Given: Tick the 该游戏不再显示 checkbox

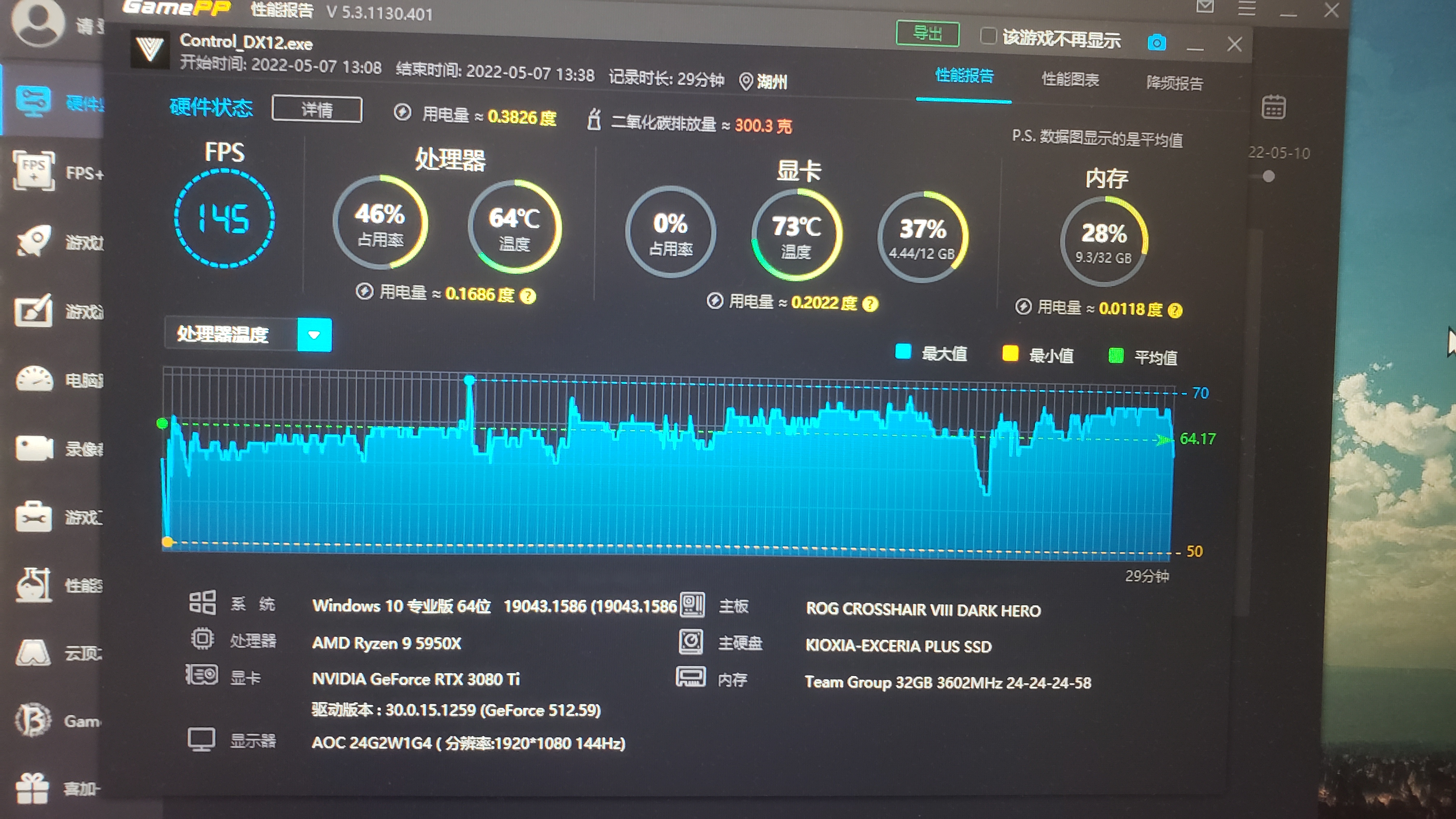Looking at the screenshot, I should [987, 36].
